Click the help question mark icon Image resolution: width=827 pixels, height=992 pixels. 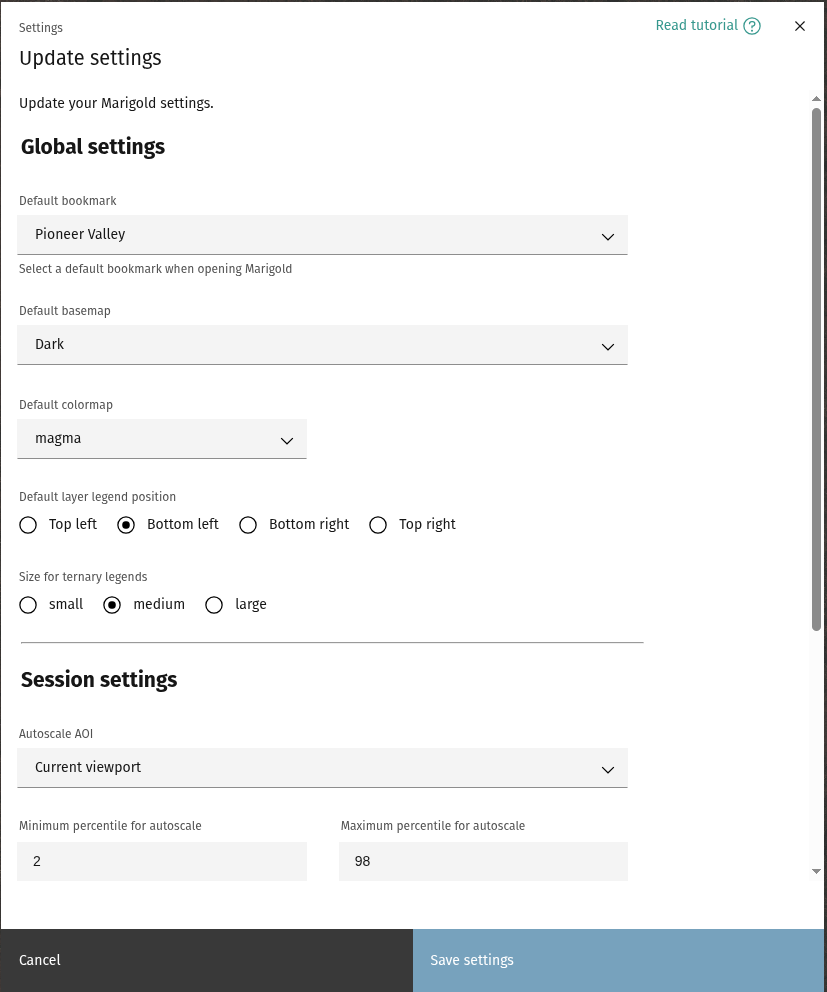click(752, 26)
